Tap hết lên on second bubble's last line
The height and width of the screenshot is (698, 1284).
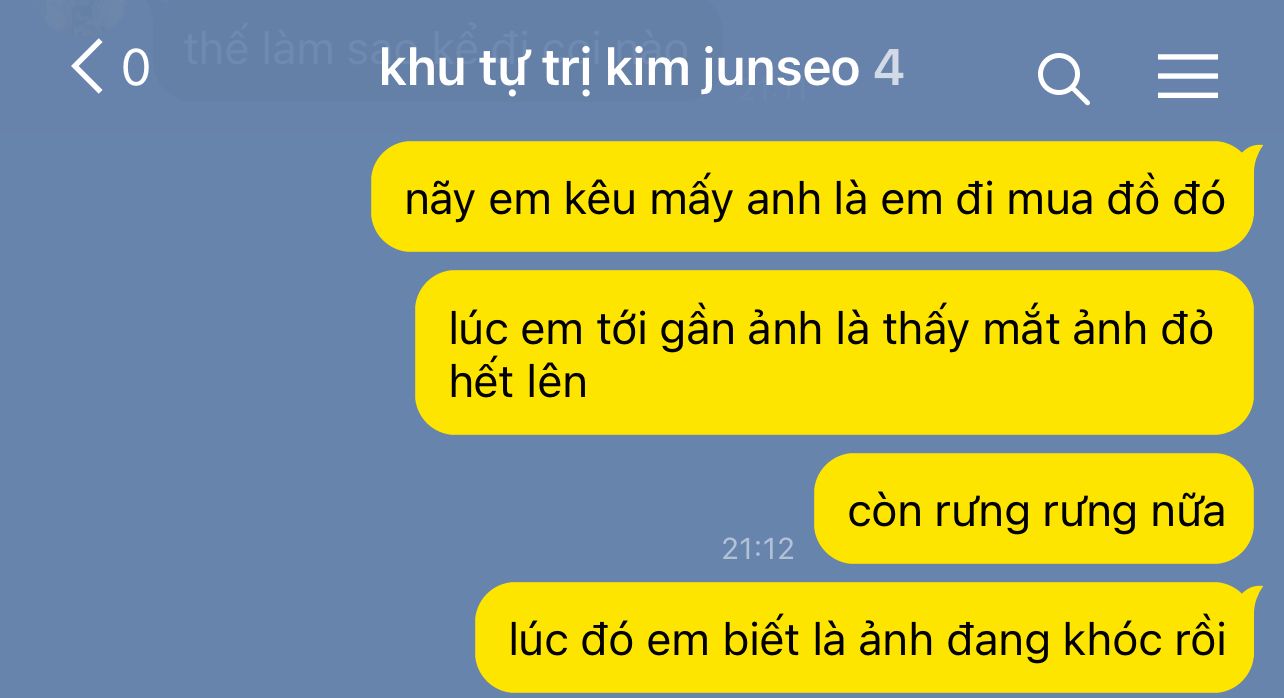click(x=518, y=381)
